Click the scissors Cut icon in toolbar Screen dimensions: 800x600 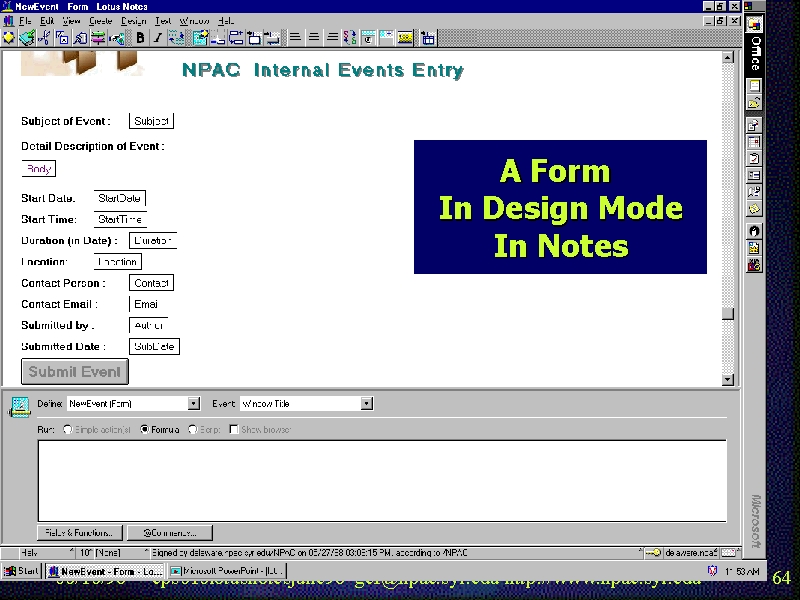(44, 38)
